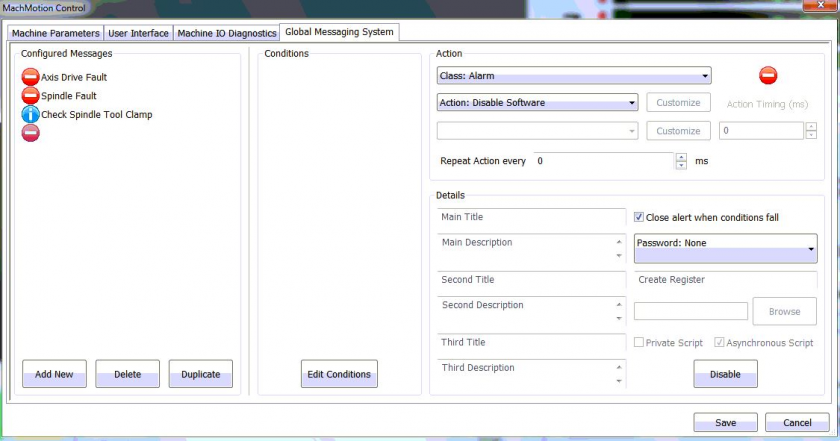Click Second Description down scroll arrow
Viewport: 840px width, 441px height.
pos(619,318)
